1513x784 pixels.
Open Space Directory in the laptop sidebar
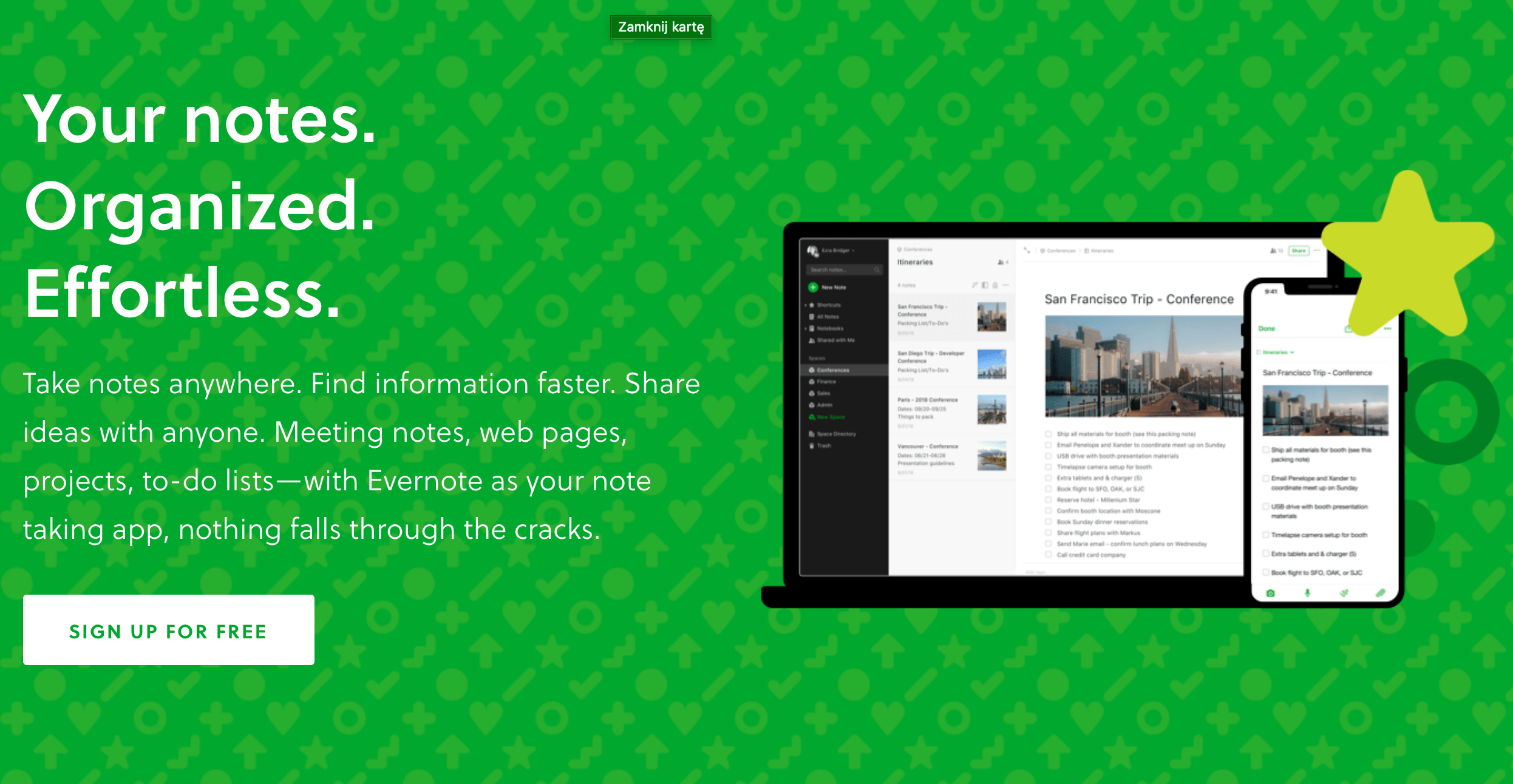[832, 434]
